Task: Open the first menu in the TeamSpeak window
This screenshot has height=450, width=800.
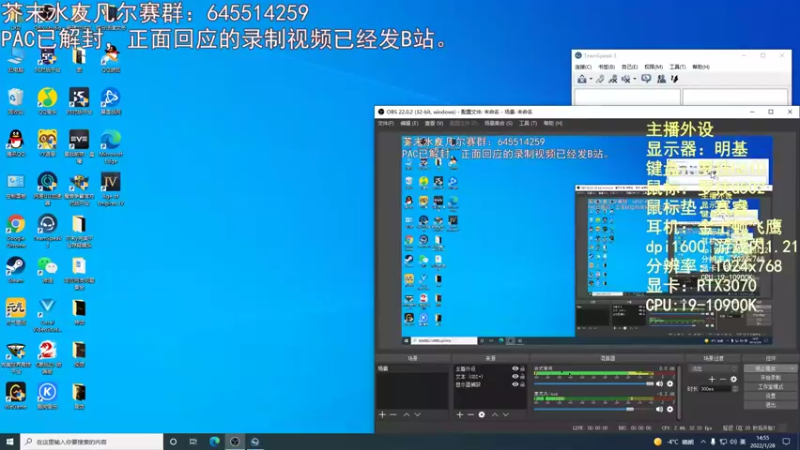Action: click(583, 67)
